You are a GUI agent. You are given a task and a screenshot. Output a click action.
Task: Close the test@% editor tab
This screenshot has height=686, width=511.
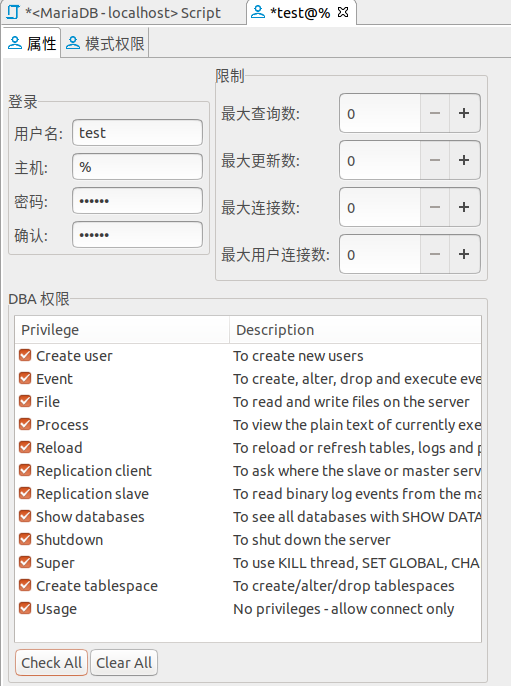click(343, 13)
